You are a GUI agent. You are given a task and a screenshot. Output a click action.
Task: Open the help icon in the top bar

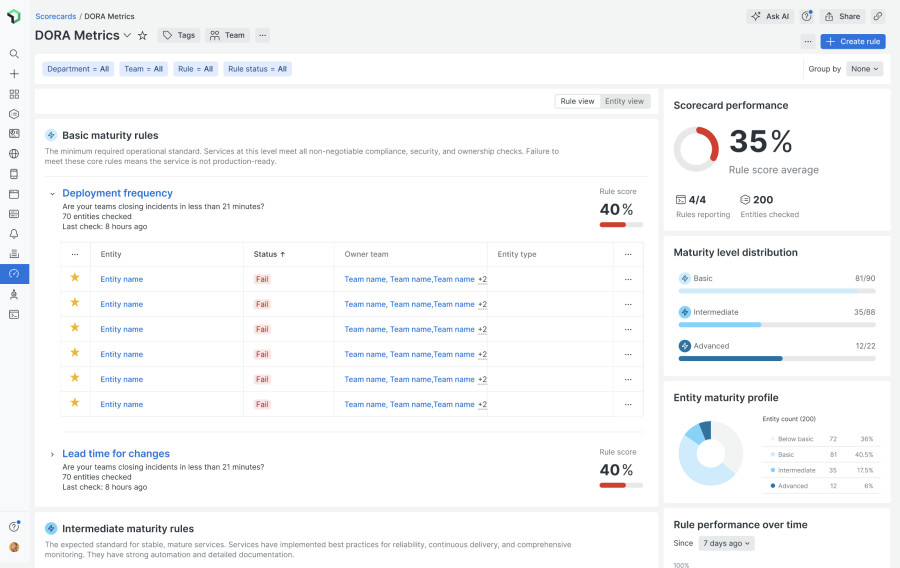point(807,16)
